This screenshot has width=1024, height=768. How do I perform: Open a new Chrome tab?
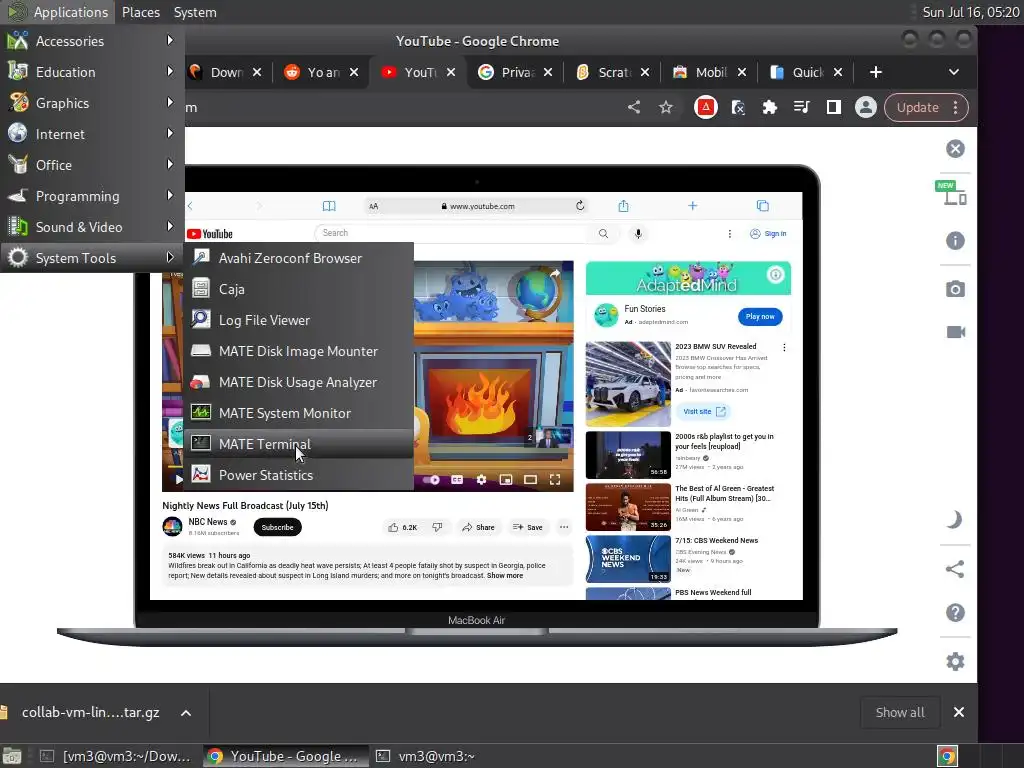coord(876,72)
